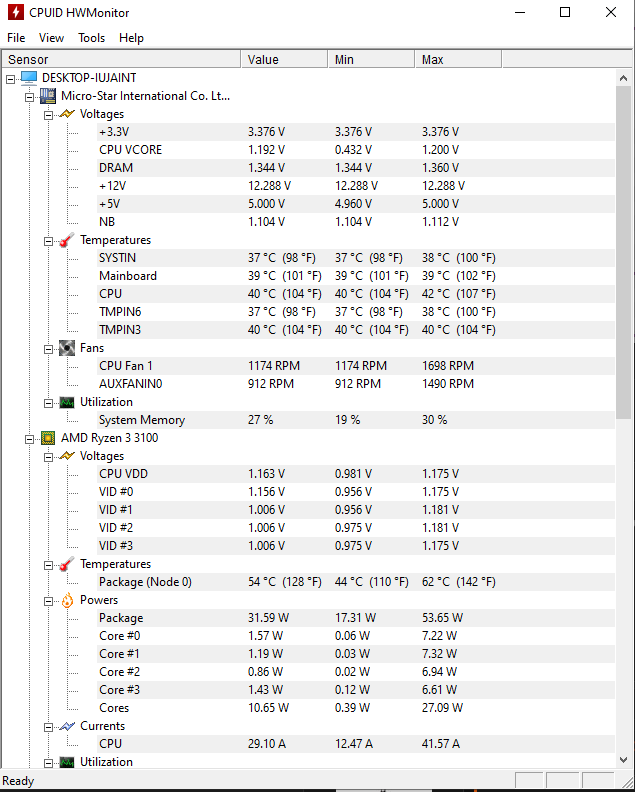This screenshot has height=792, width=635.
Task: Collapse the AMD Ryzen 3 3100 node
Action: [29, 439]
